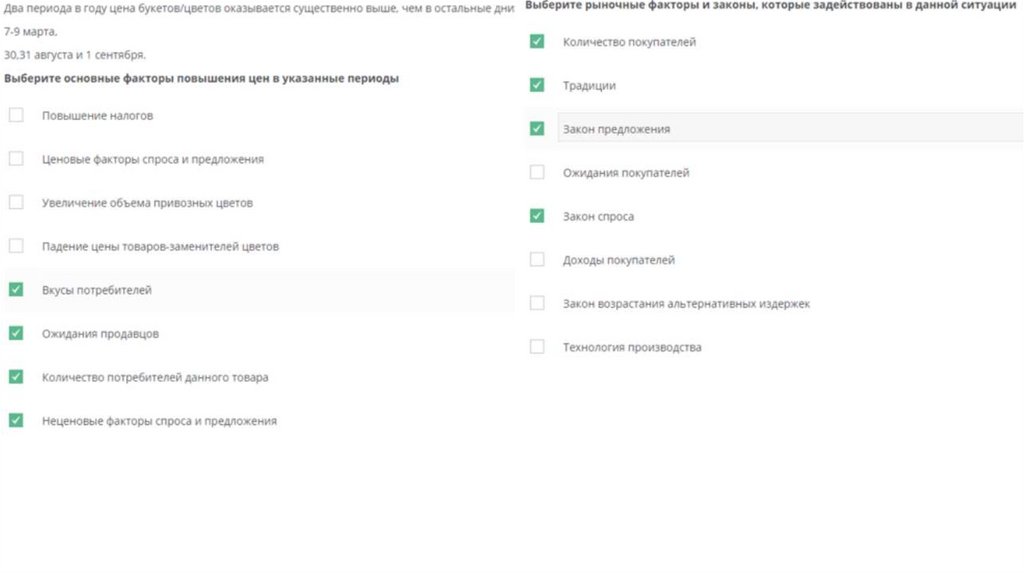
Task: Check the 'Повышение налогов' checkbox
Action: click(16, 115)
